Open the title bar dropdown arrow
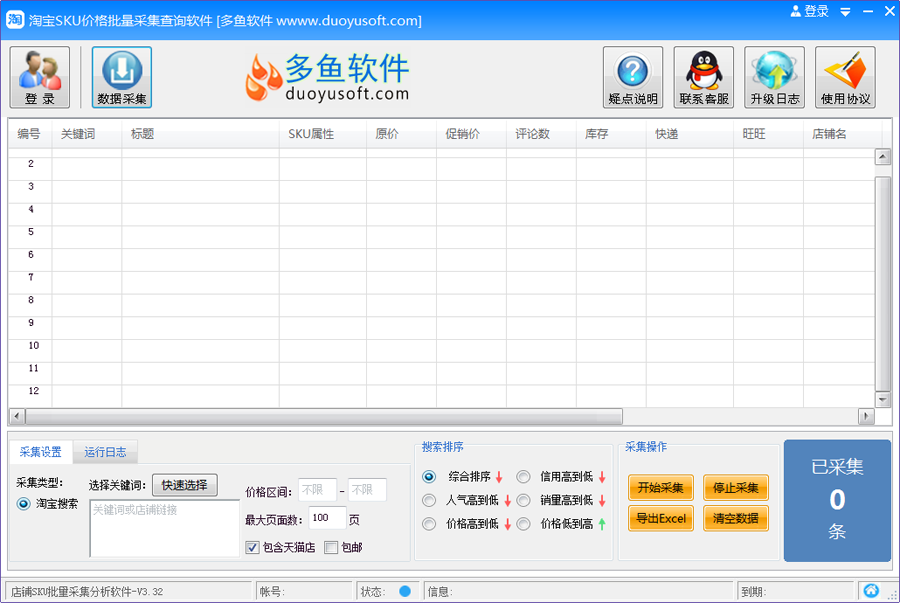Viewport: 900px width, 603px height. 847,11
